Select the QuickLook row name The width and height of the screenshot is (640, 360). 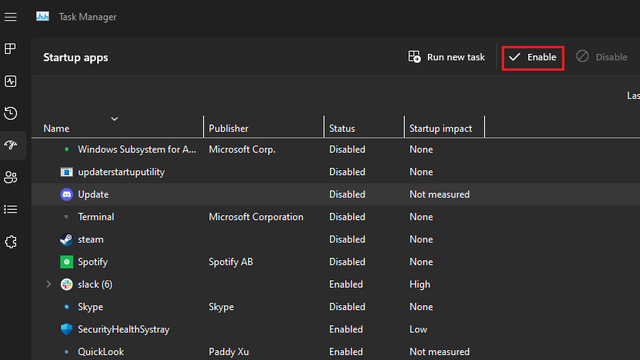(101, 351)
